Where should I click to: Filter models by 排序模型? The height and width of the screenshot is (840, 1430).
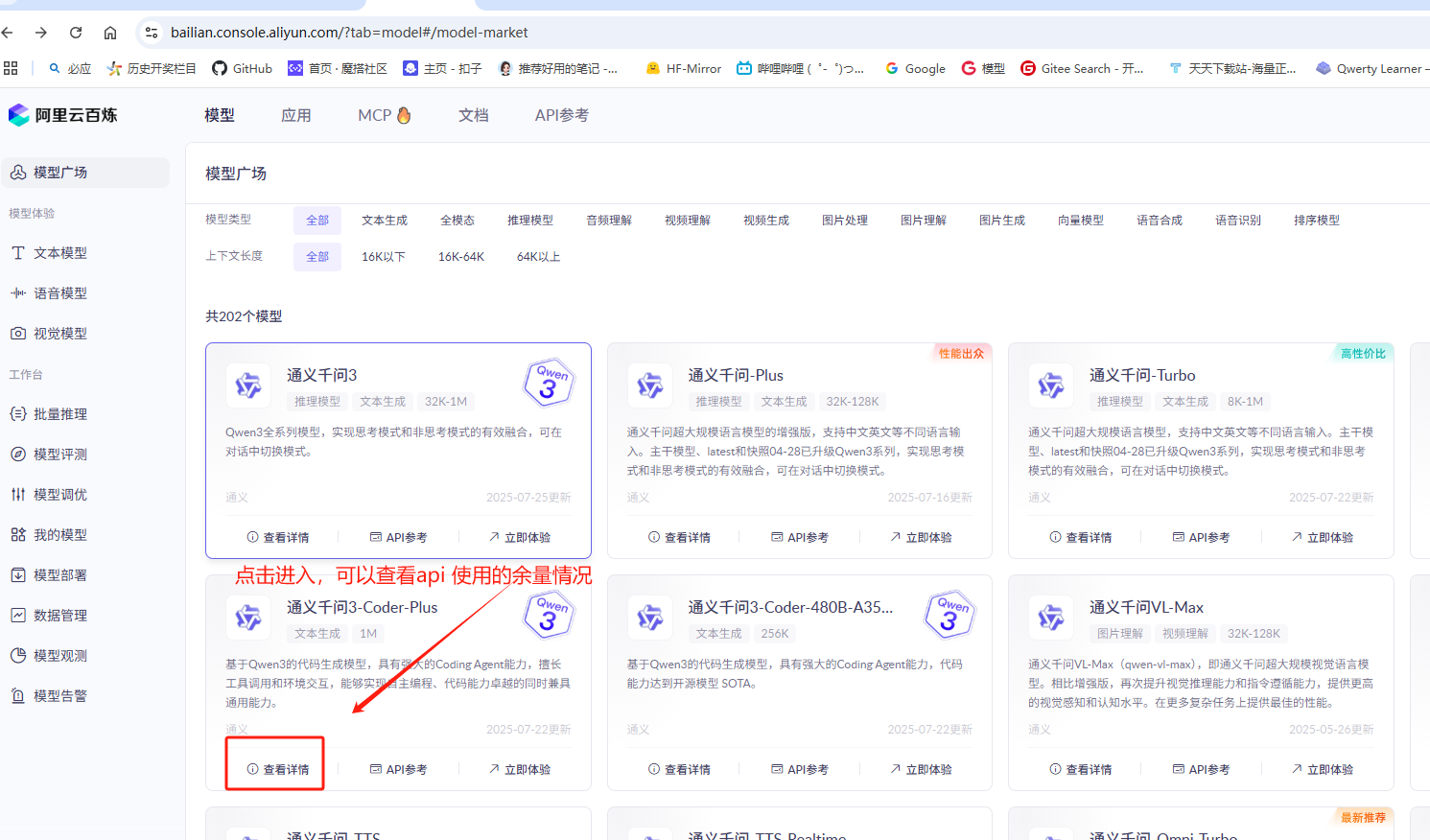click(x=1317, y=221)
